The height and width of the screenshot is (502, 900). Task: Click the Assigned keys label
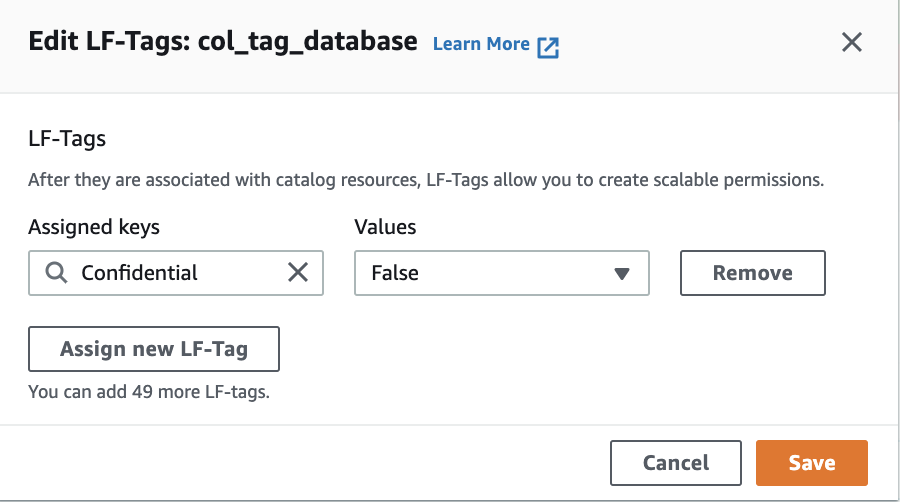tap(94, 227)
